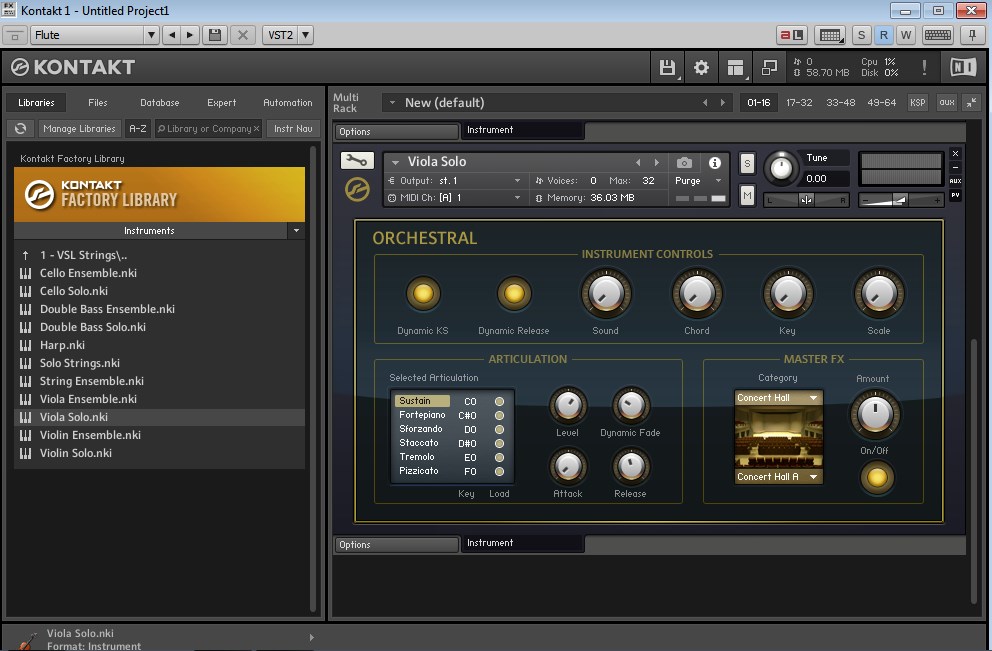Open the Concert Hall category dropdown
Image resolution: width=992 pixels, height=651 pixels.
[x=779, y=398]
